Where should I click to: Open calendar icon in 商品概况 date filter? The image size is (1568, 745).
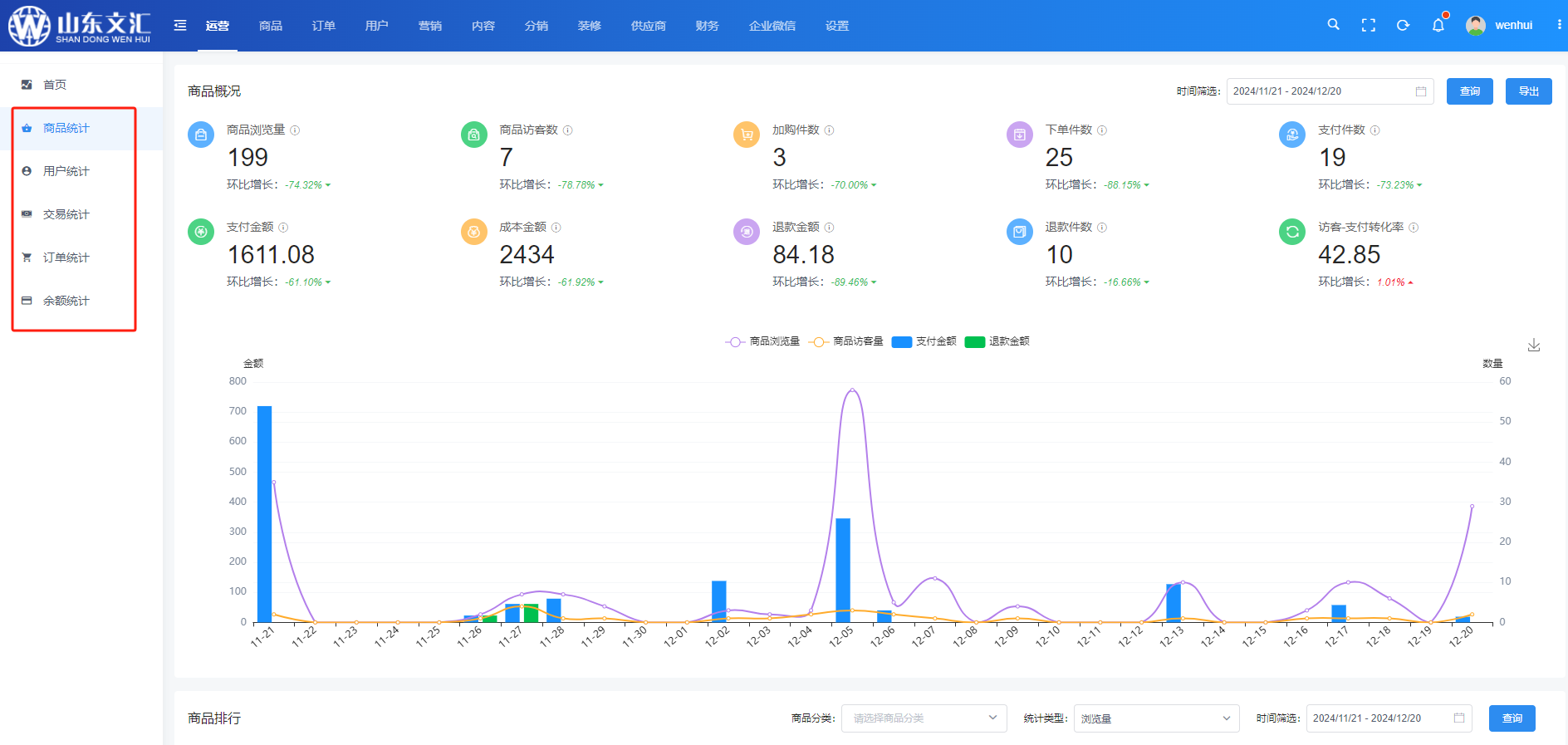[1421, 91]
